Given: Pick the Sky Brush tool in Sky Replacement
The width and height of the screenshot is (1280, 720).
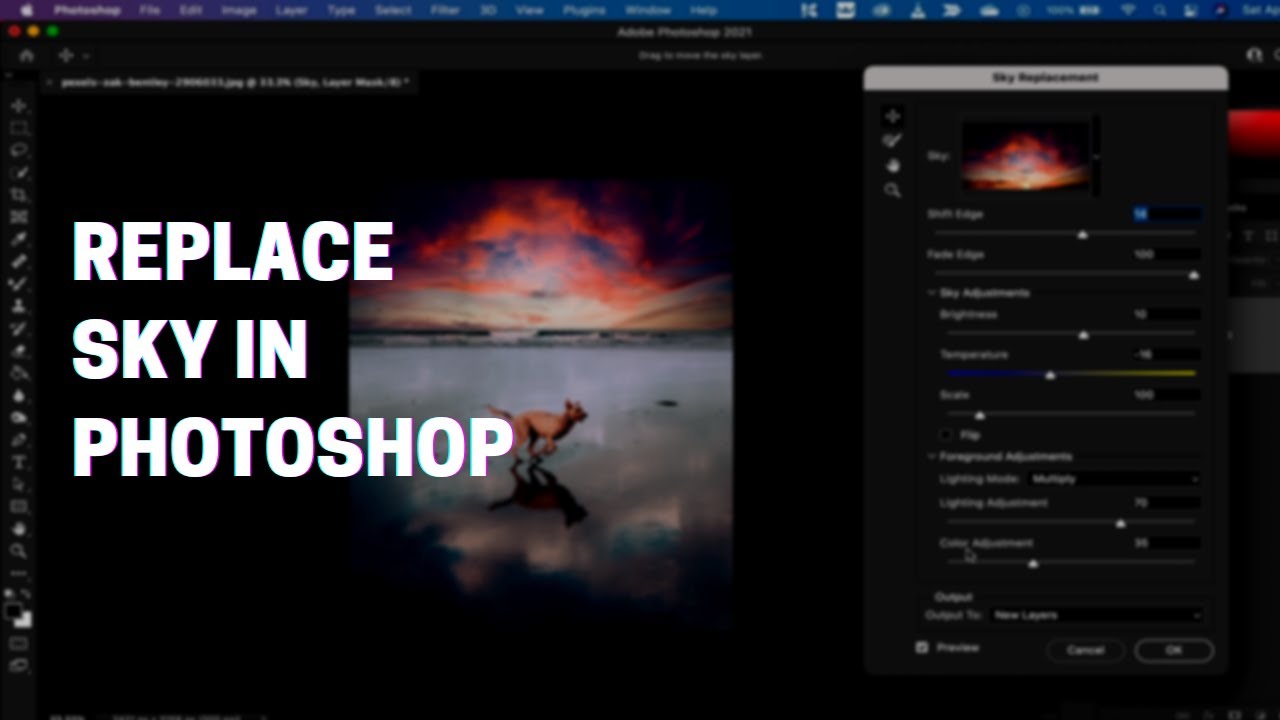Looking at the screenshot, I should tap(892, 141).
